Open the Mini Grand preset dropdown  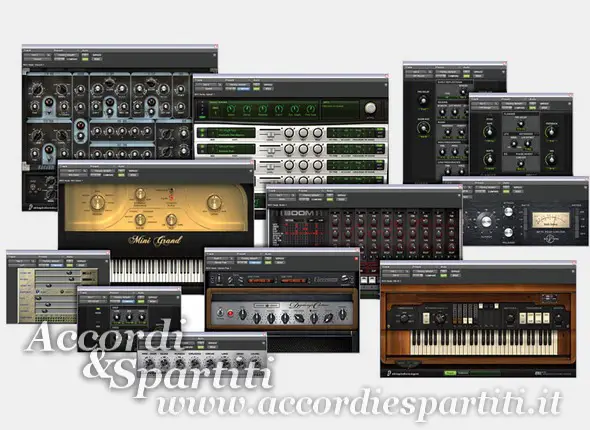click(x=103, y=170)
